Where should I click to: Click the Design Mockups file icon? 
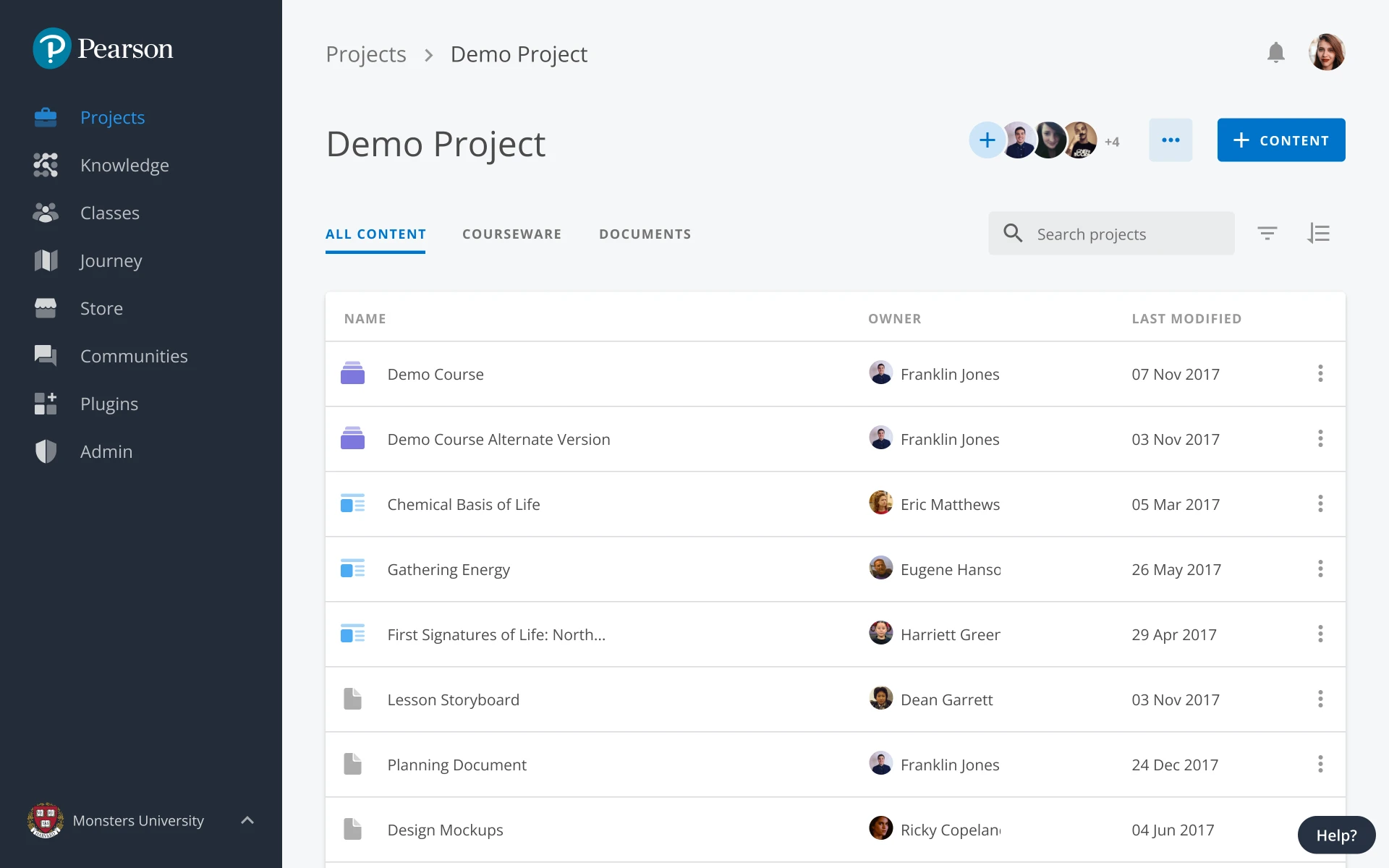(x=352, y=829)
